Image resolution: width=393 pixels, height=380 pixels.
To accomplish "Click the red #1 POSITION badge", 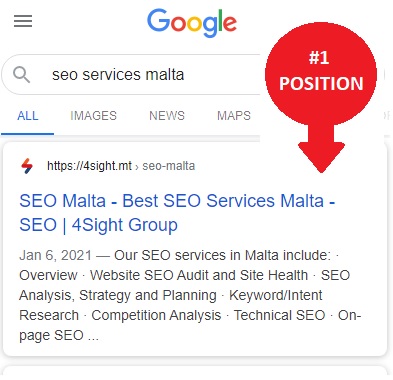I will click(321, 74).
